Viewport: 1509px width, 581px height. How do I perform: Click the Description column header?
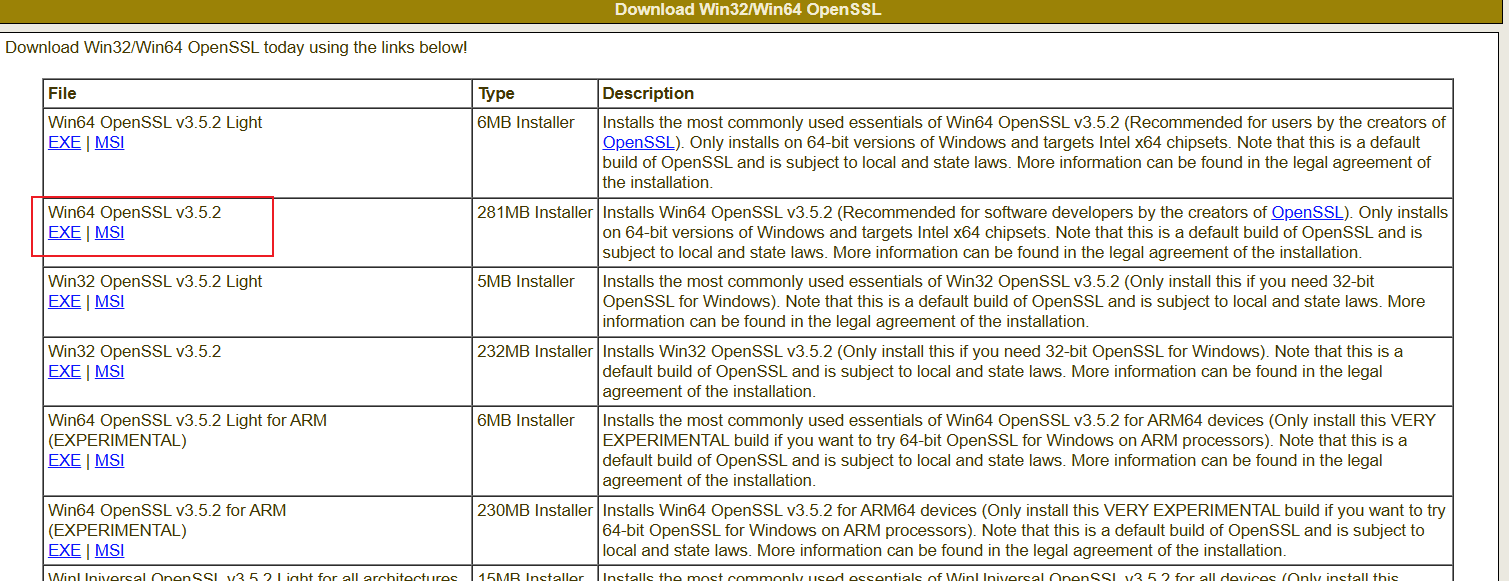pos(648,94)
